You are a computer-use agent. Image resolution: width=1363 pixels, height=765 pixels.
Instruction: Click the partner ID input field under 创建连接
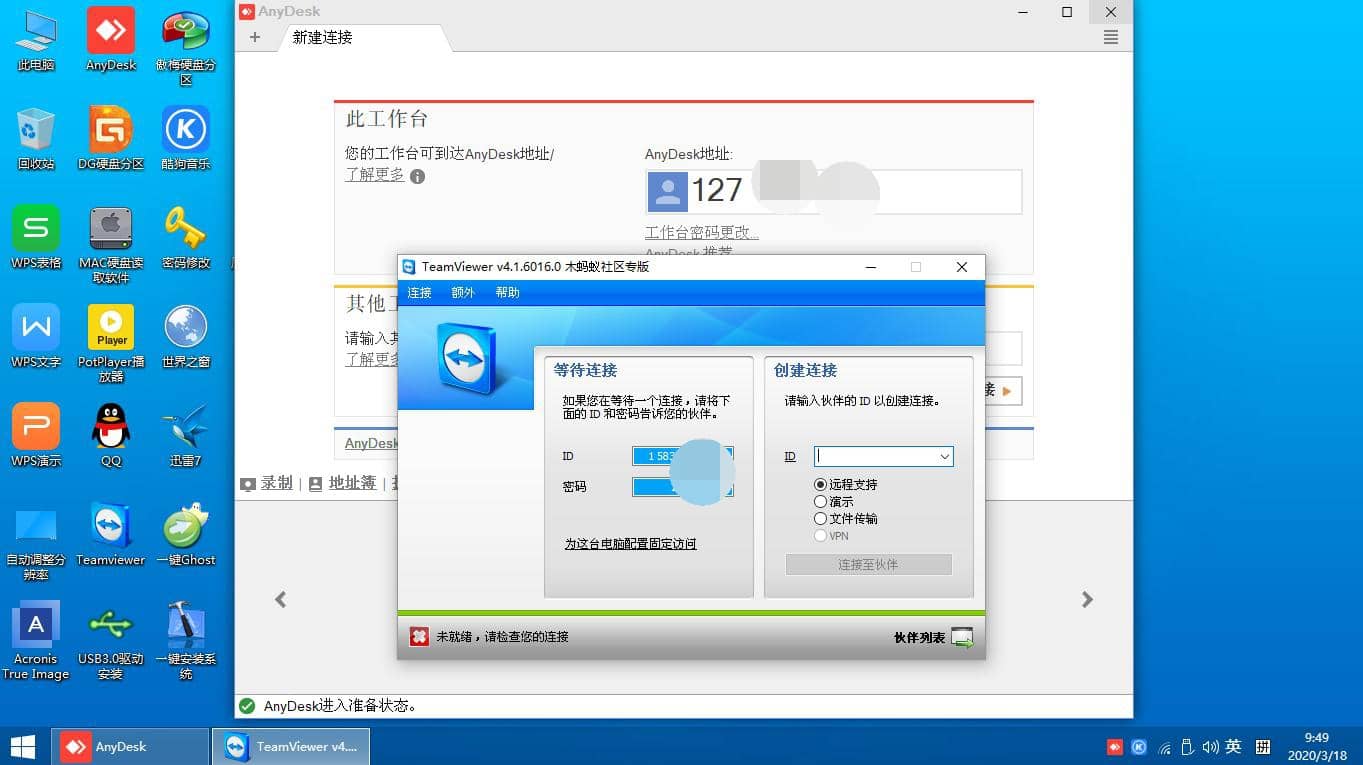(x=875, y=456)
